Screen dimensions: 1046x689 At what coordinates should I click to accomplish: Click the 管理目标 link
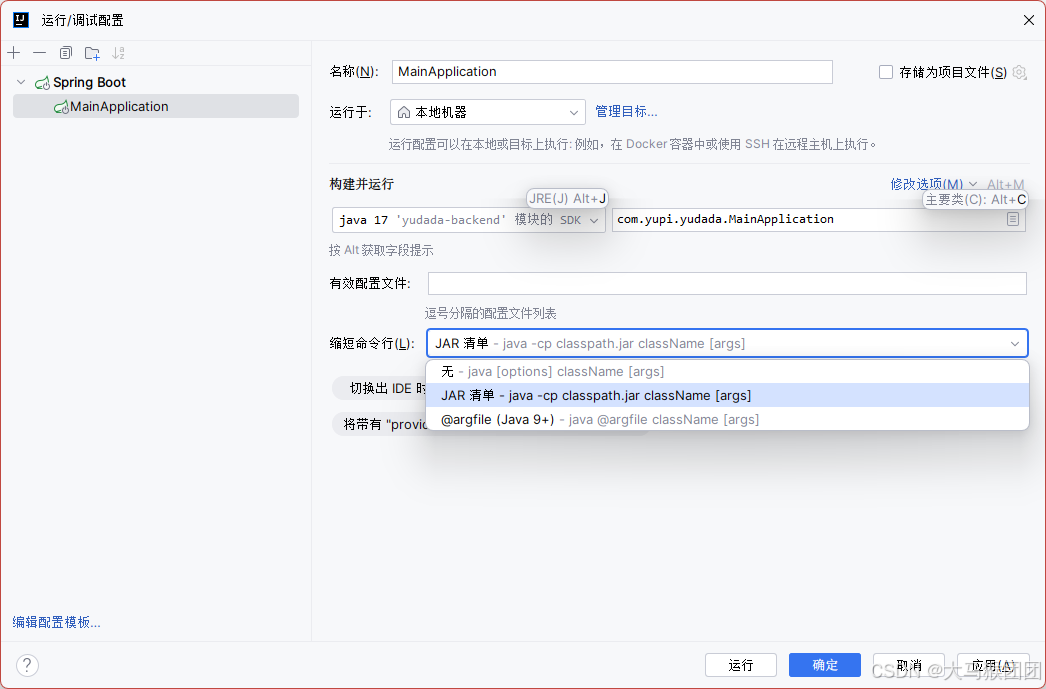pos(626,112)
